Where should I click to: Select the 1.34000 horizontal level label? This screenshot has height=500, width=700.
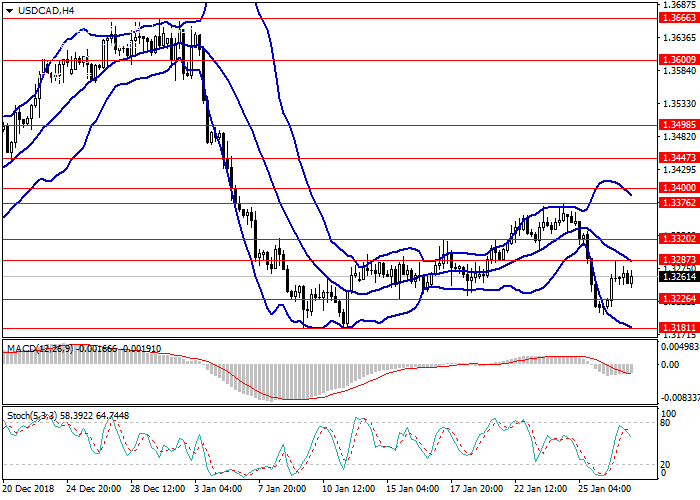tap(680, 188)
